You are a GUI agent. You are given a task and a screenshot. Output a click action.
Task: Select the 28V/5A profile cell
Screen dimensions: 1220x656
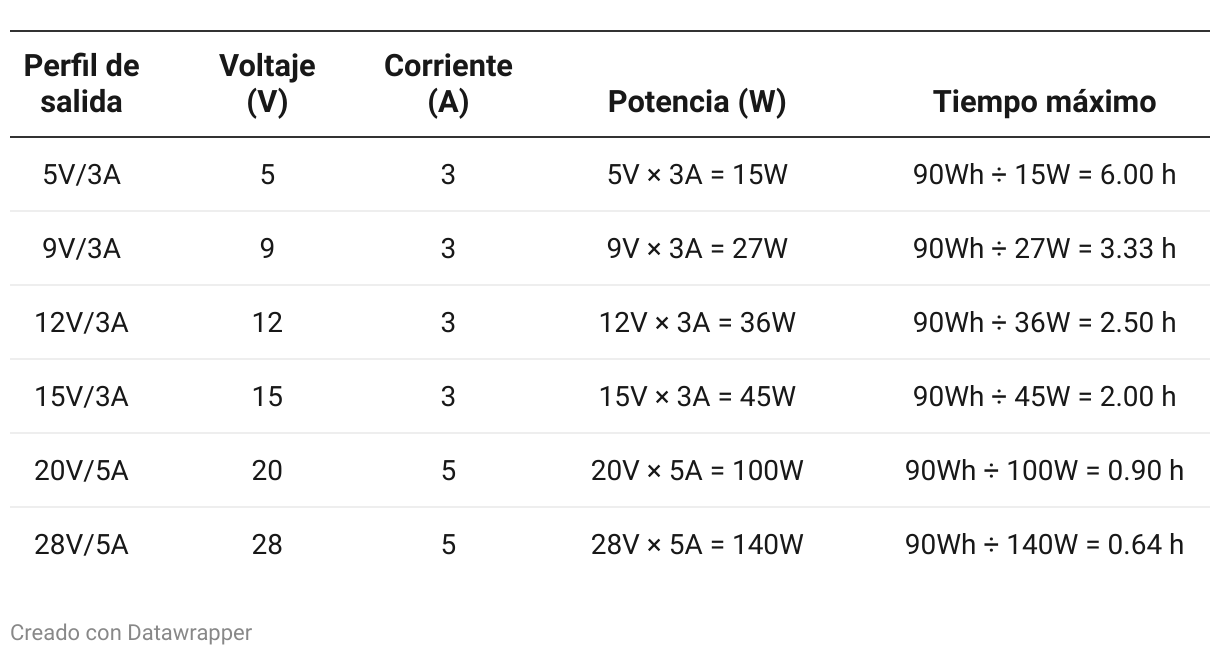pos(81,545)
